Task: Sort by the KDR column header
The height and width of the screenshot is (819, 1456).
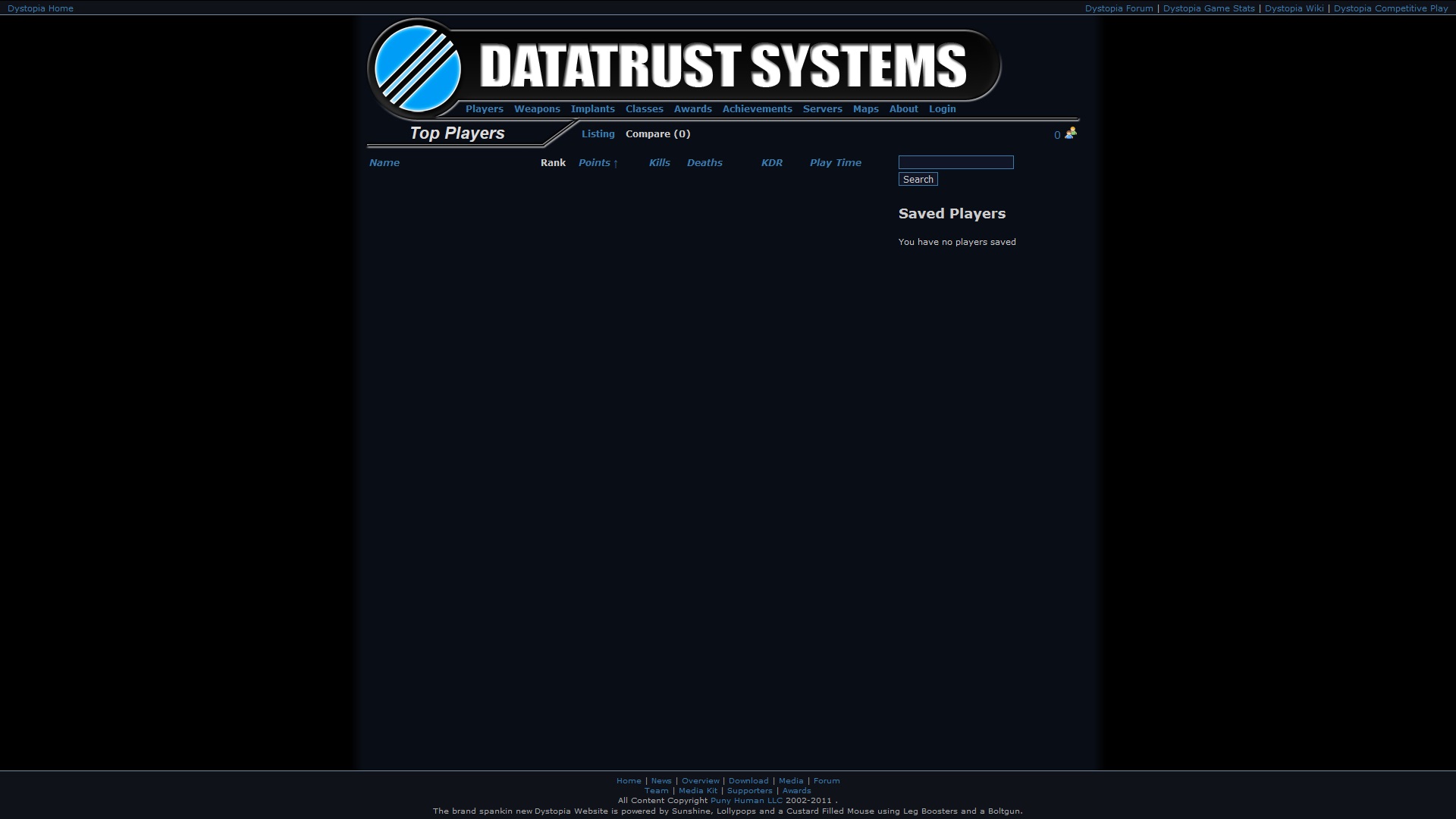Action: [771, 163]
